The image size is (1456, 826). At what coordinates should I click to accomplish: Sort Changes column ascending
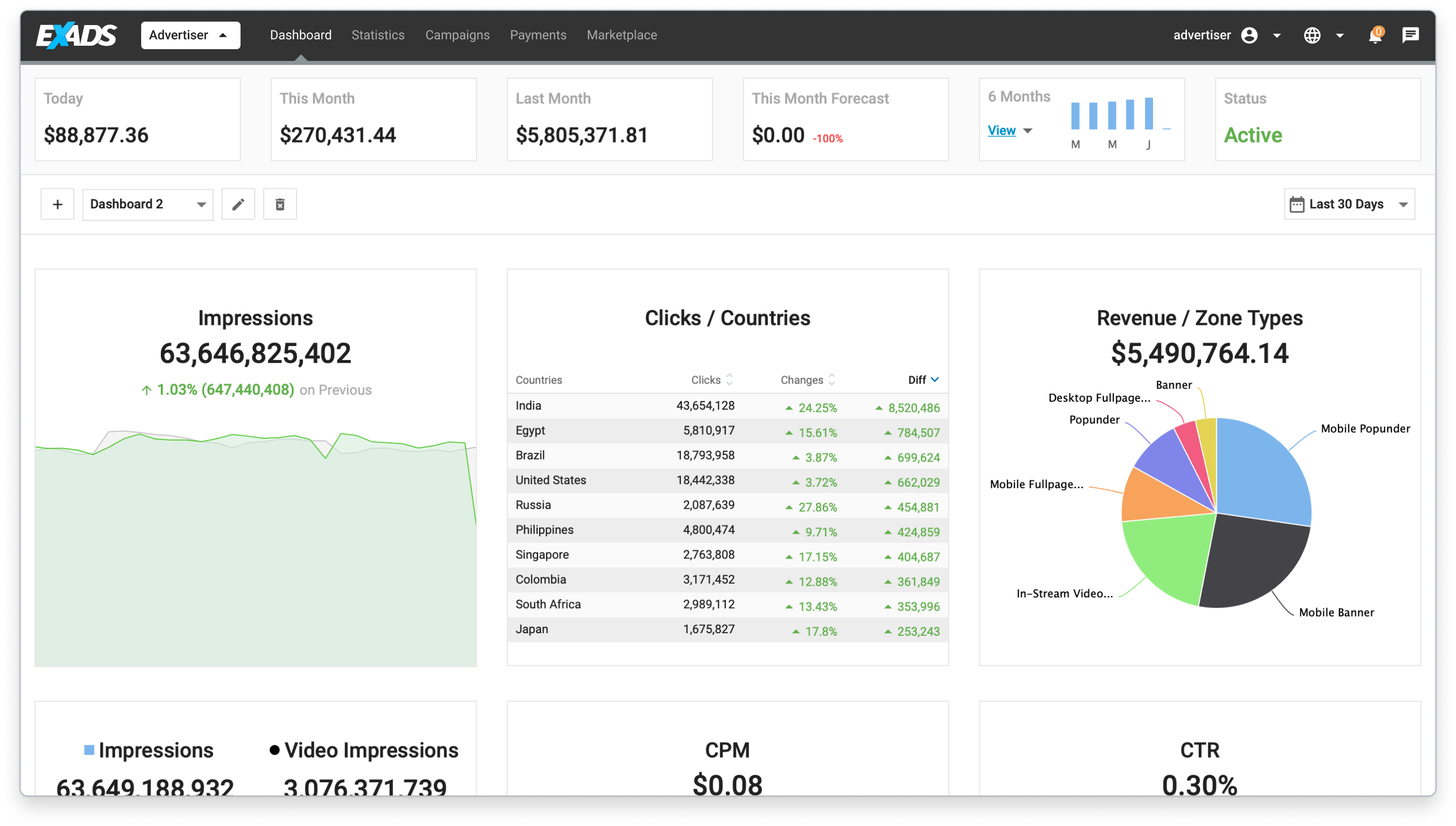pos(831,375)
